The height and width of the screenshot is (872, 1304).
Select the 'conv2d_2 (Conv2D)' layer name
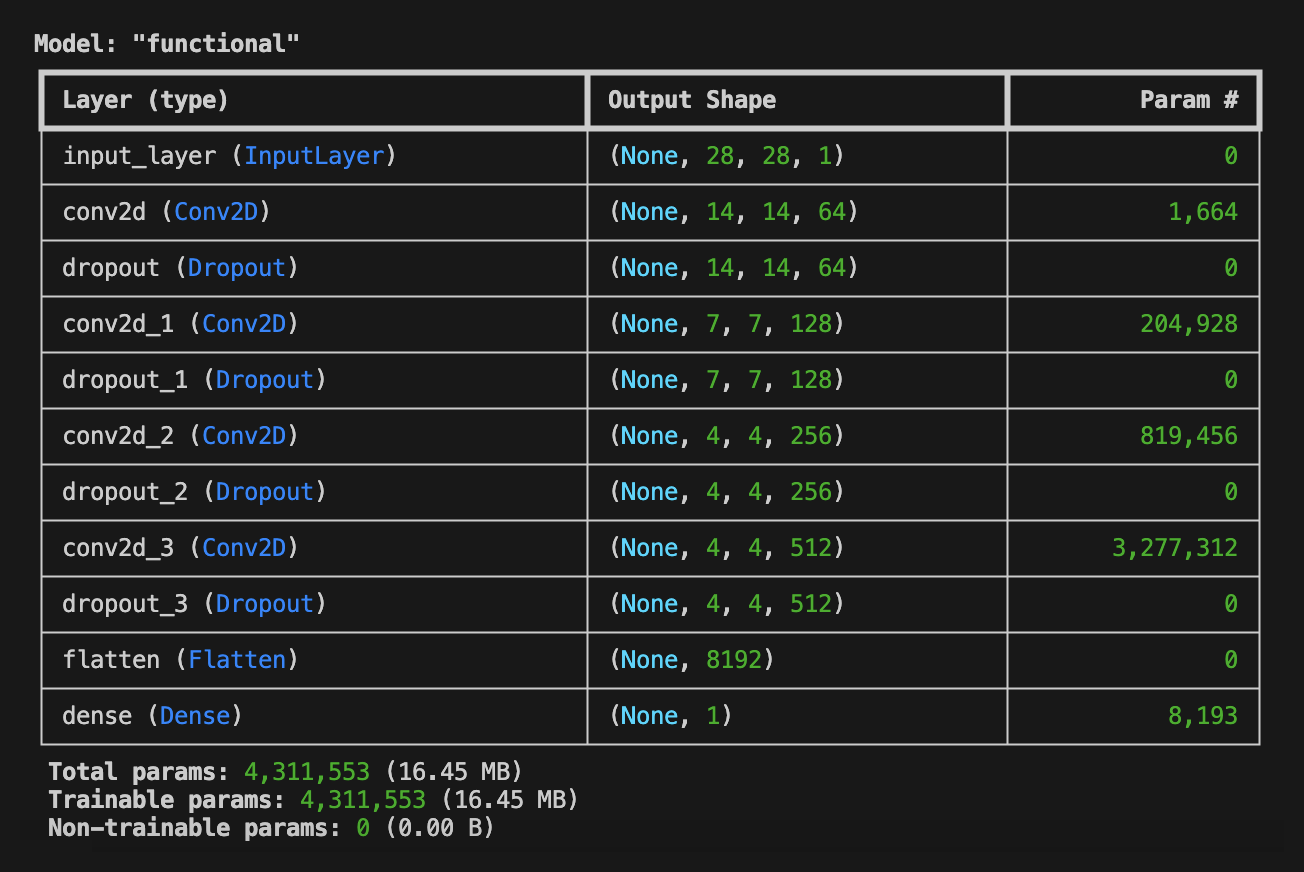tap(180, 436)
